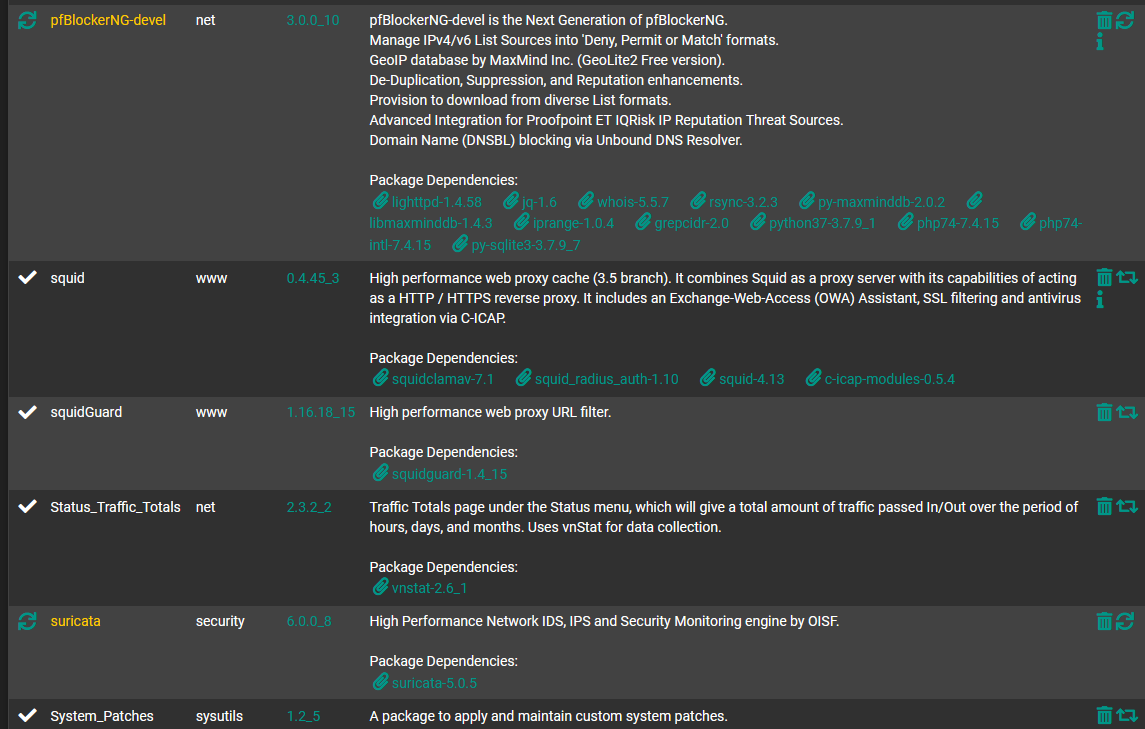Click the update-available icon beside pfBlockerNG-devel name
Viewport: 1145px width, 729px height.
27,20
